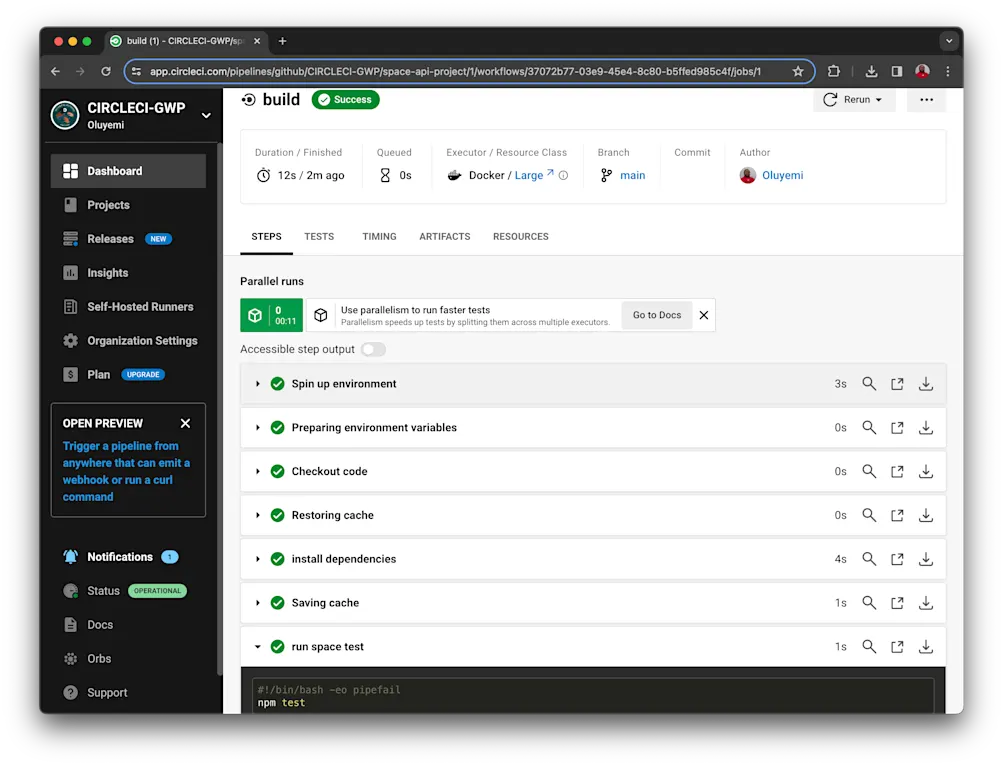Select parallel run 0 box
Image resolution: width=1003 pixels, height=766 pixels.
(x=271, y=315)
